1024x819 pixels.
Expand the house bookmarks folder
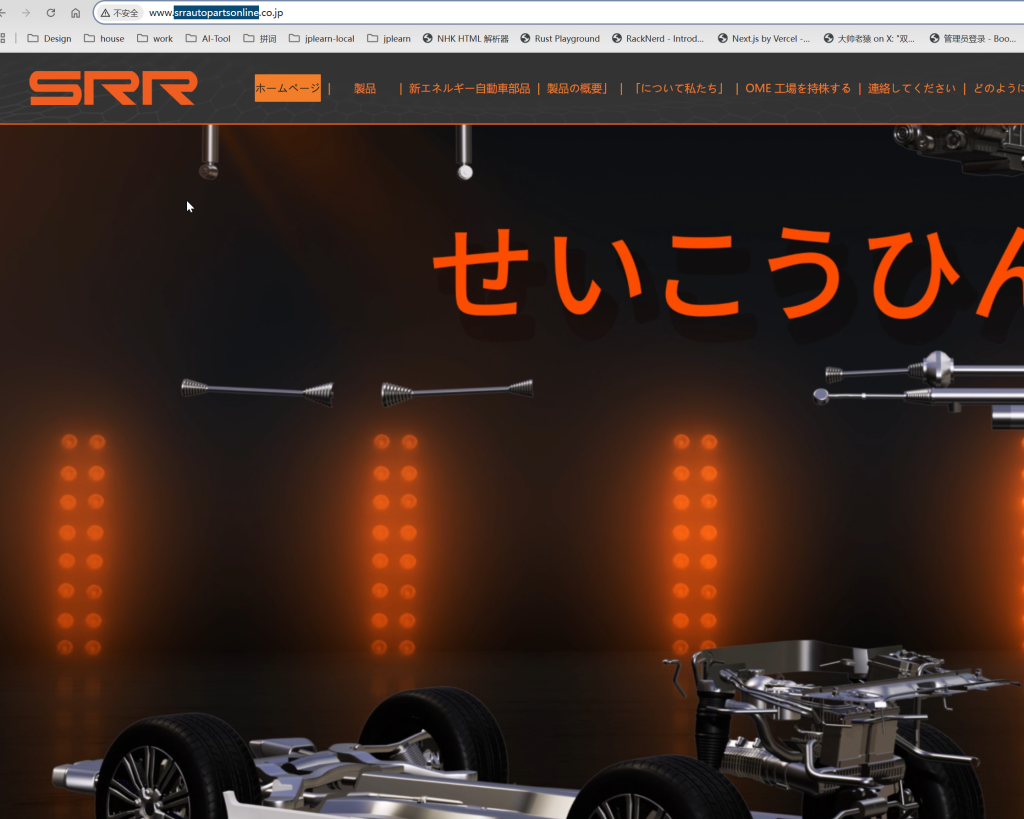104,39
